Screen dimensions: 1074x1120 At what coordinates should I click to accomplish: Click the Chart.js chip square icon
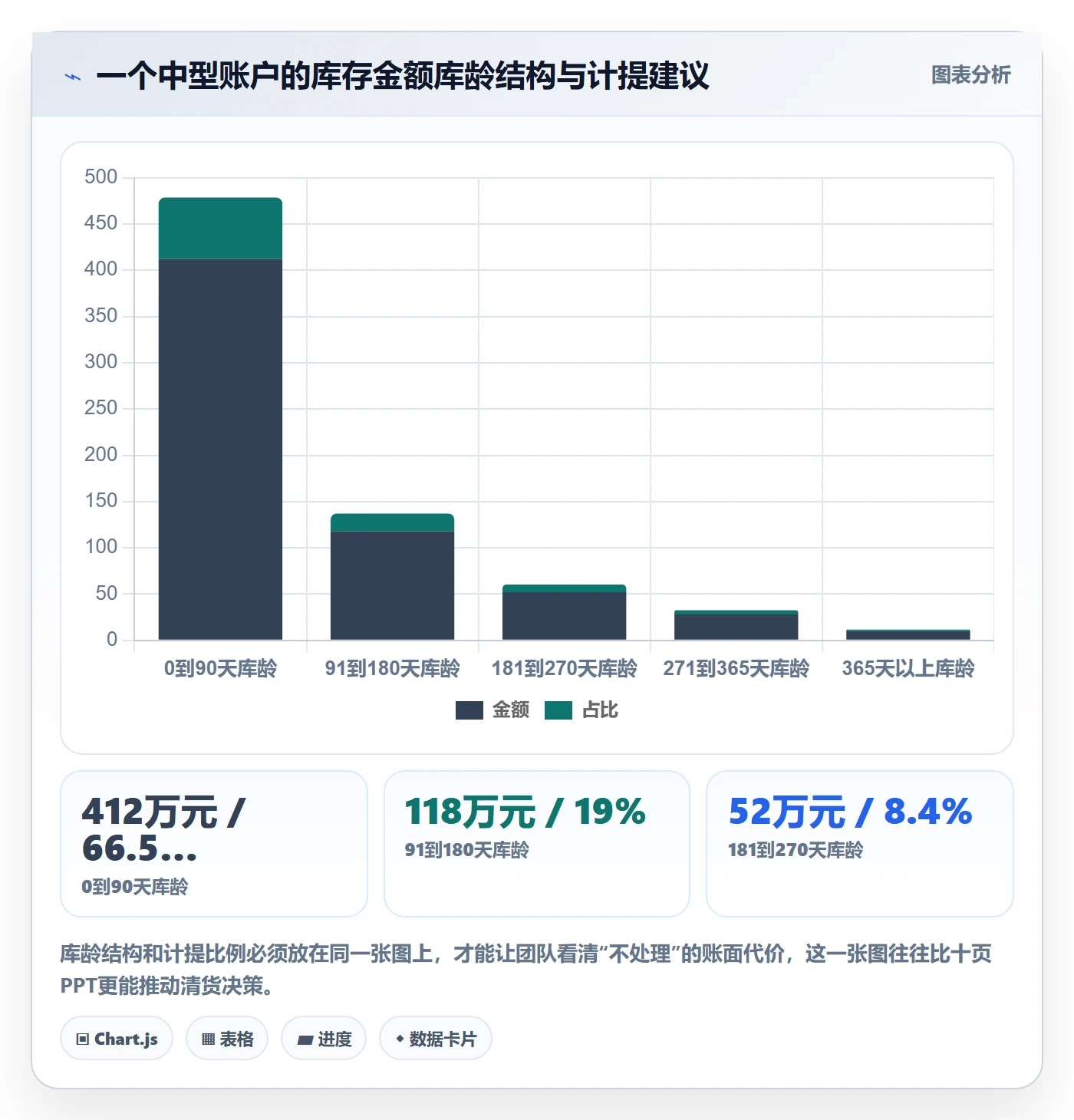83,1039
